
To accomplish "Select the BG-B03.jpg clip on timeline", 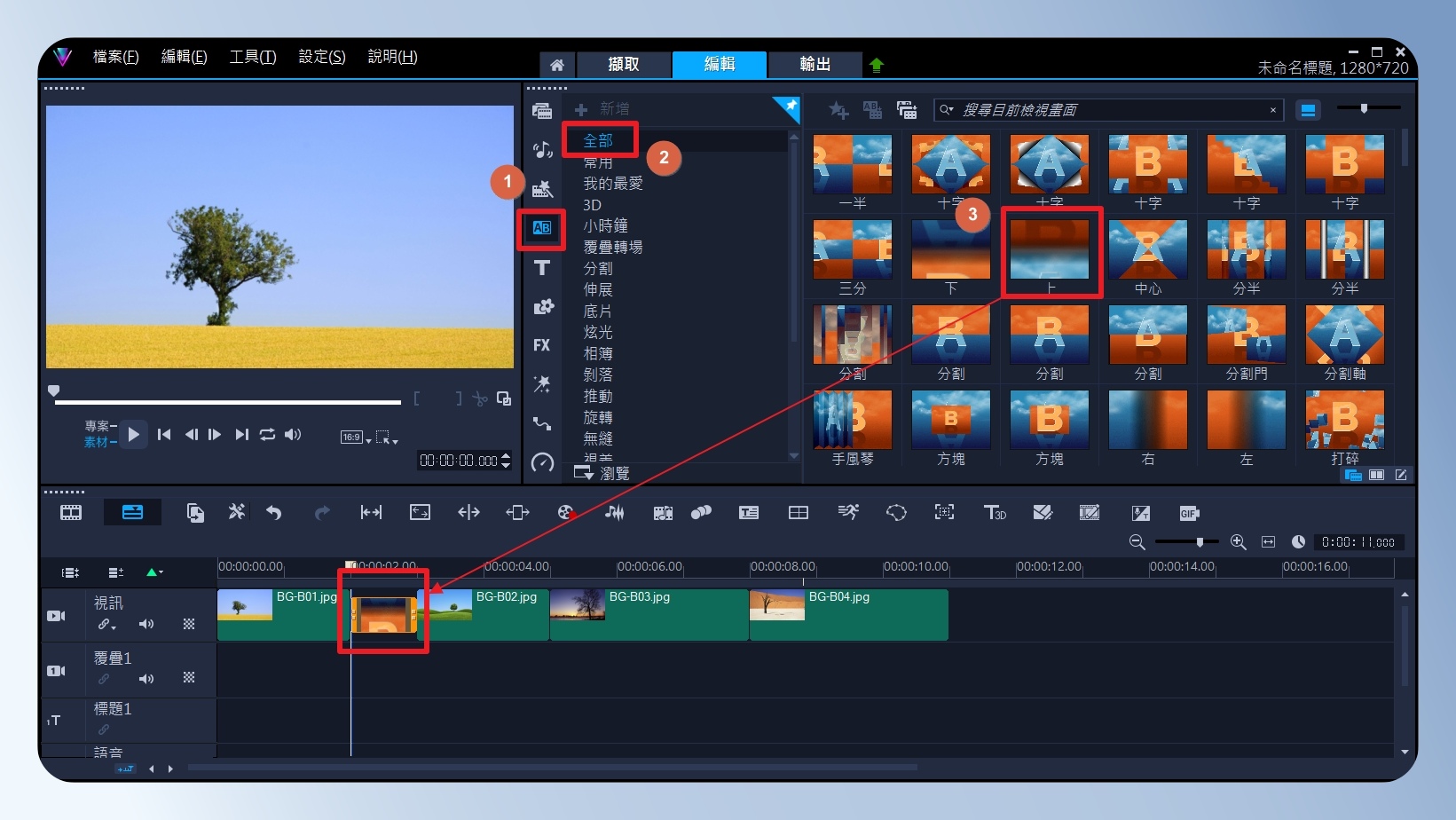I will pyautogui.click(x=649, y=614).
